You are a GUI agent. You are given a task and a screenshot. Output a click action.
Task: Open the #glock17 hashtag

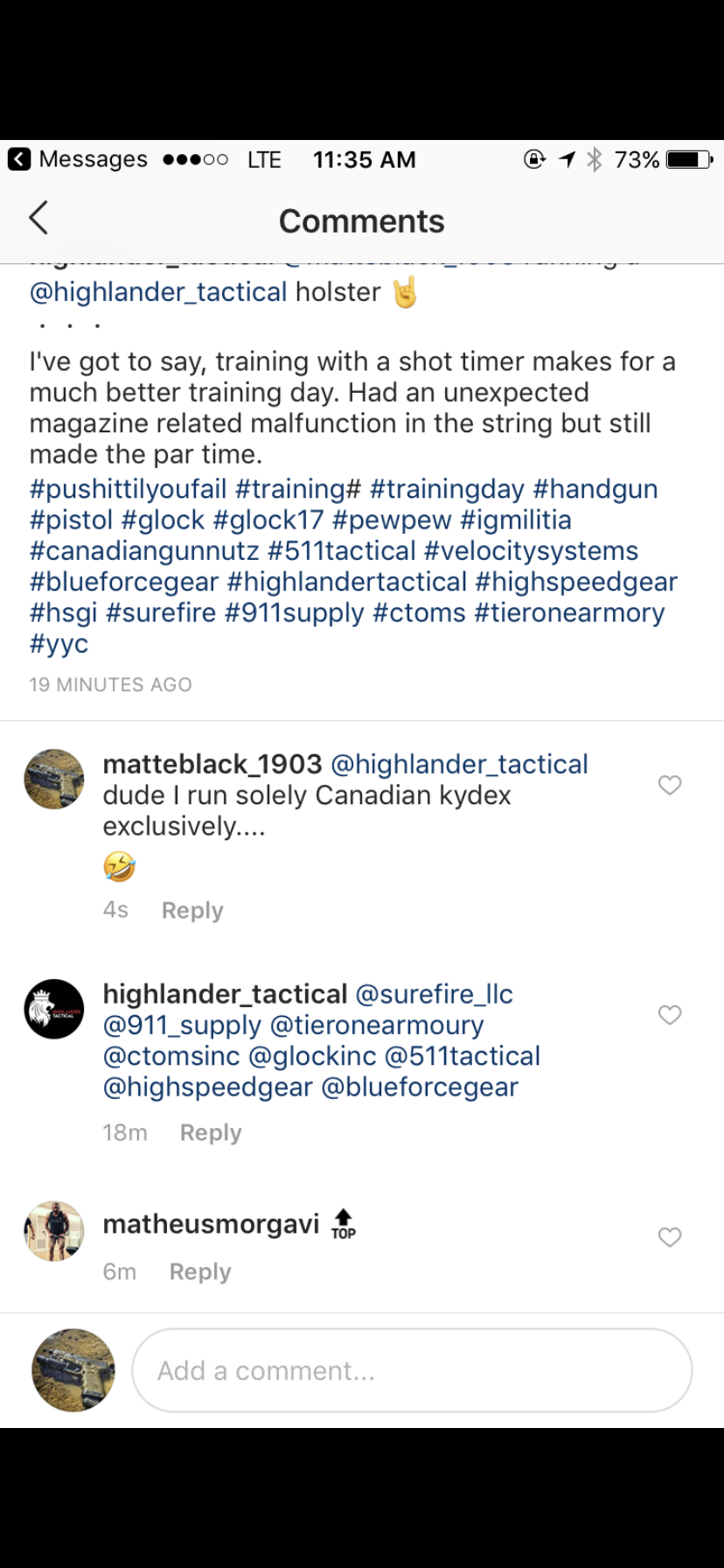(268, 520)
